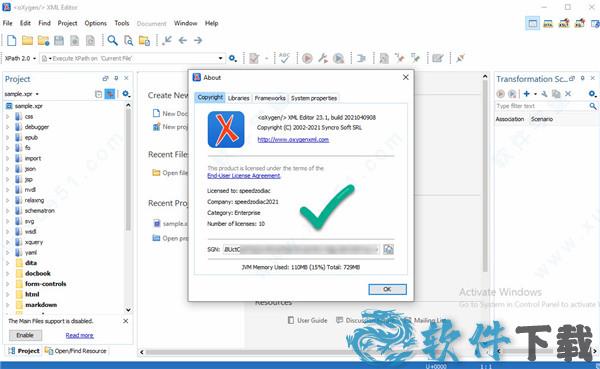The width and height of the screenshot is (600, 369).
Task: Click the copy SGN icon in About dialog
Action: click(388, 249)
